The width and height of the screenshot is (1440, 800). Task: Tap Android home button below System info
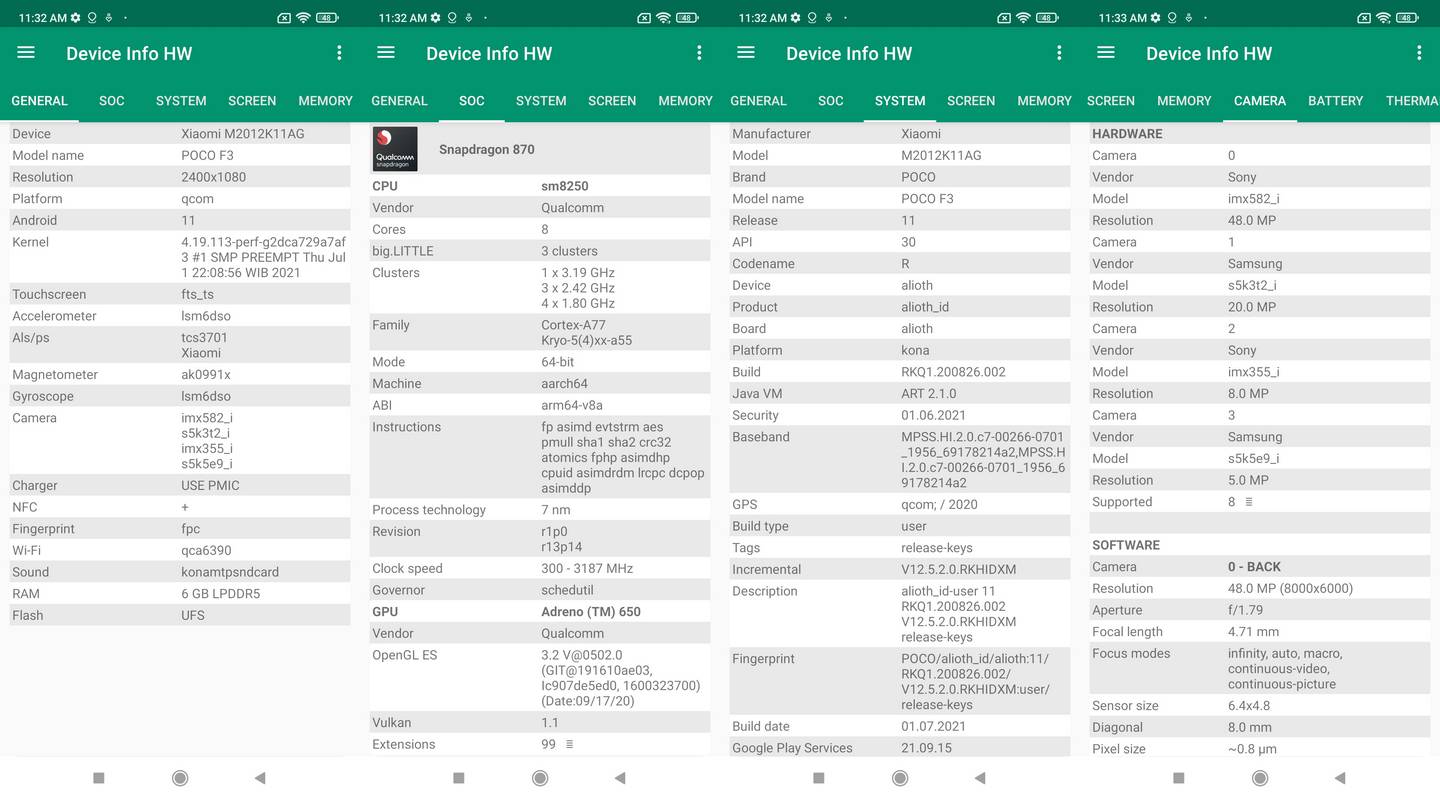[x=900, y=778]
